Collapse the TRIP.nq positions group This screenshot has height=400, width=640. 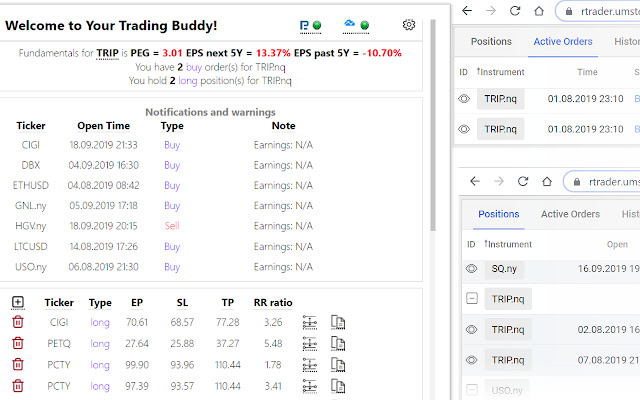472,299
